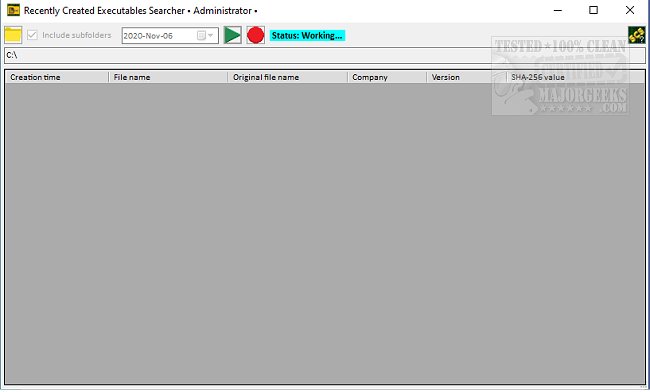This screenshot has width=650, height=392.
Task: Sort by Company column header
Action: pyautogui.click(x=387, y=77)
